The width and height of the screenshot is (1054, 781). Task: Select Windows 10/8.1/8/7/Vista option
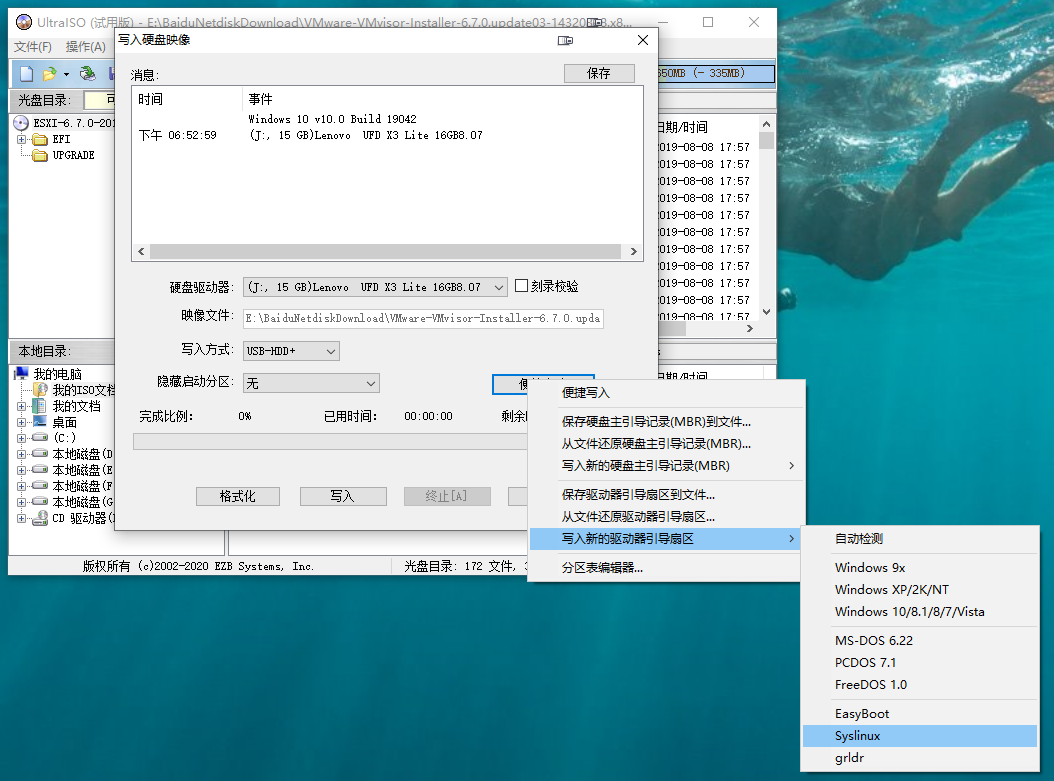pos(920,612)
